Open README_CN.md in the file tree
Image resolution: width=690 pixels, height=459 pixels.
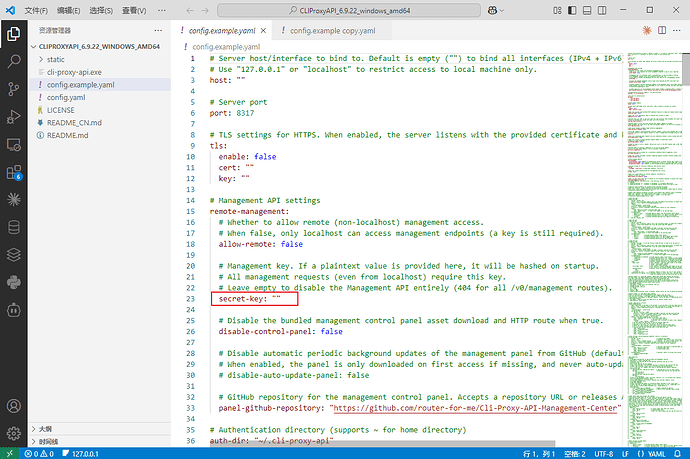point(100,123)
